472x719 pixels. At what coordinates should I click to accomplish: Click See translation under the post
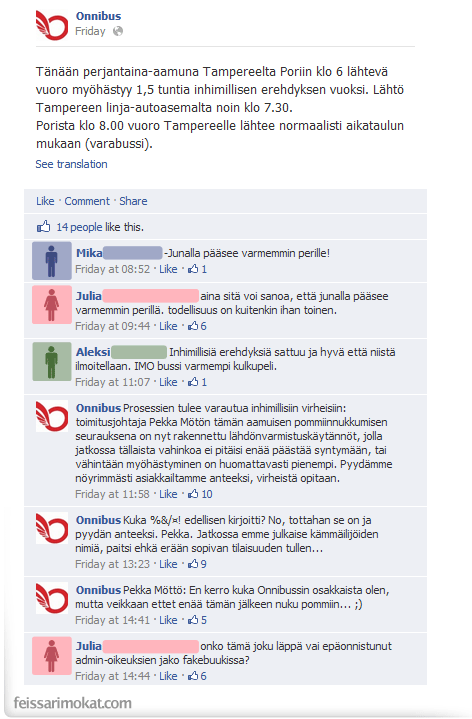pos(71,164)
